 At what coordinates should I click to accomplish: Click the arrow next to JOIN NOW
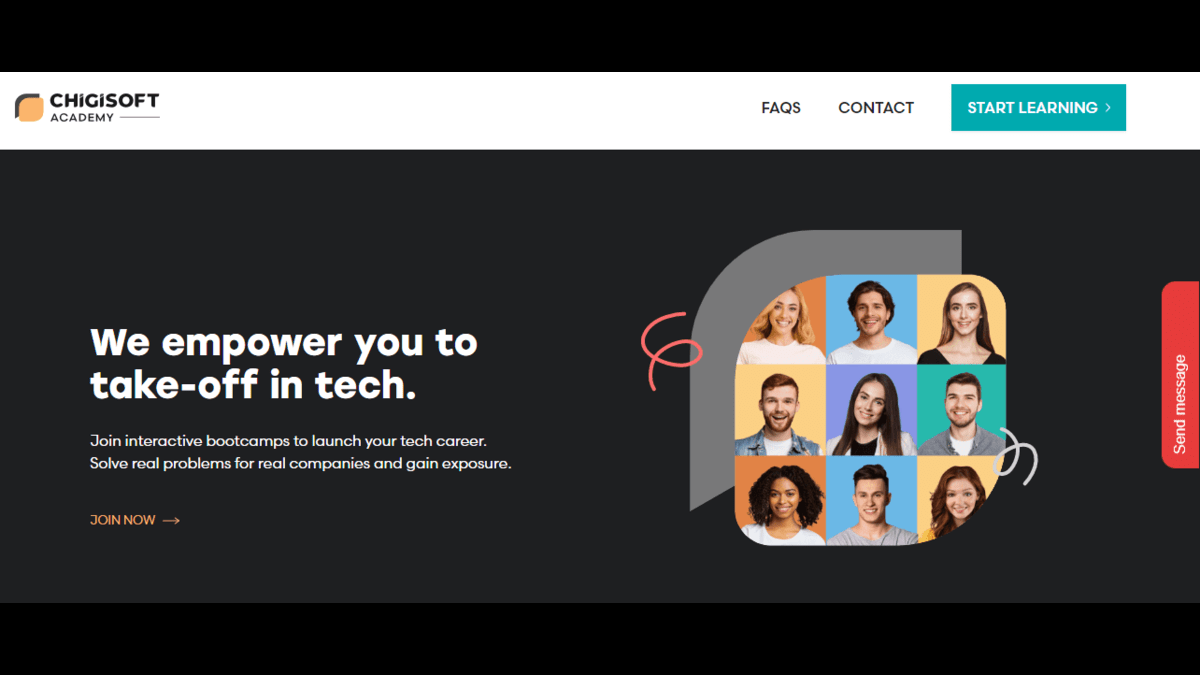click(x=171, y=520)
